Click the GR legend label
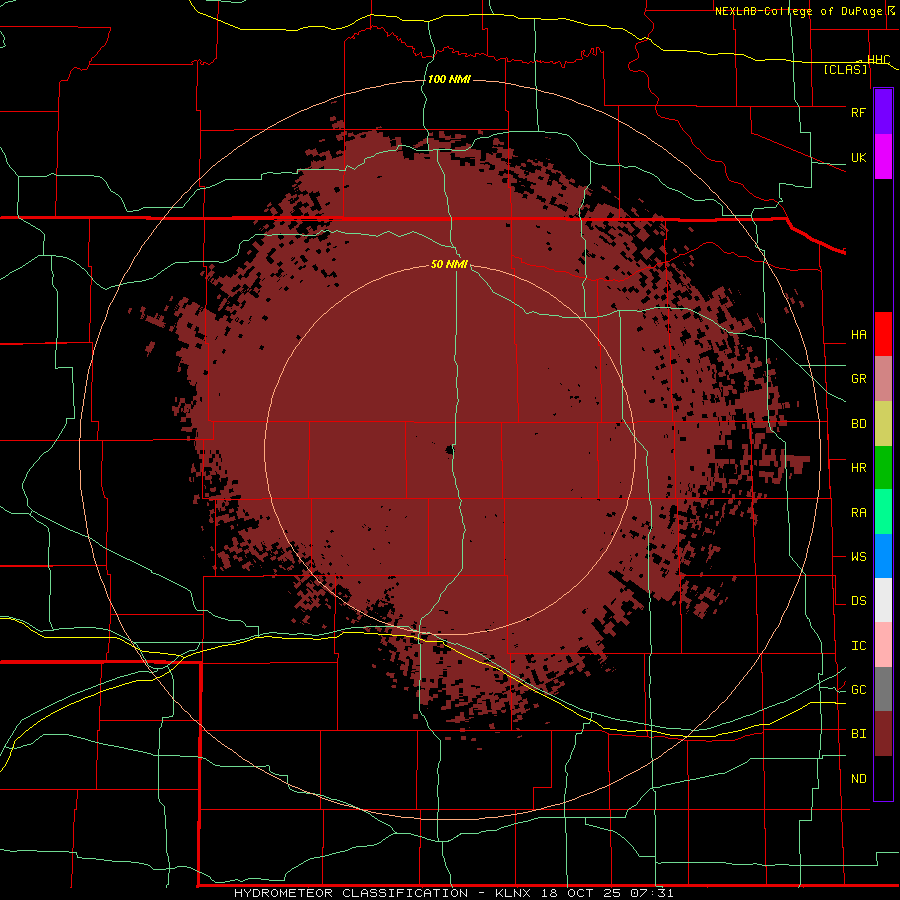Screen dimensions: 900x900 859,379
